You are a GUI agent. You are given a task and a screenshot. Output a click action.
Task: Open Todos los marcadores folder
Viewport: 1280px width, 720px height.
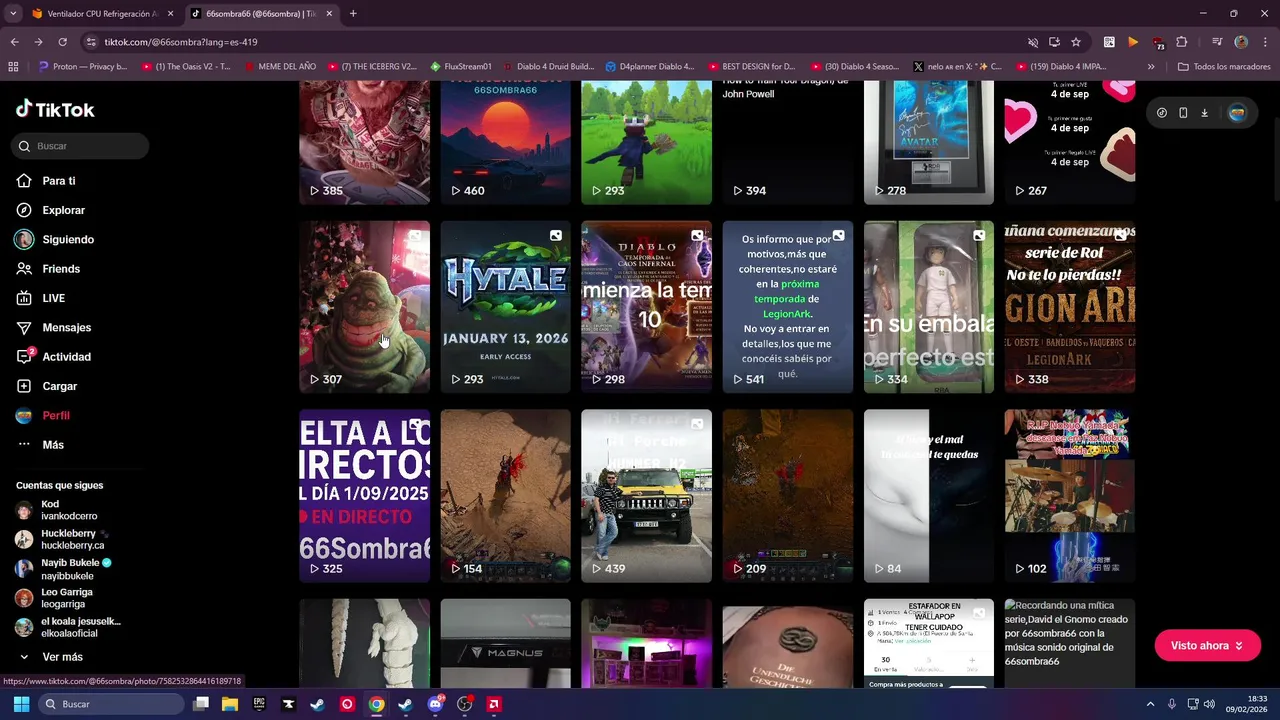(x=1223, y=67)
